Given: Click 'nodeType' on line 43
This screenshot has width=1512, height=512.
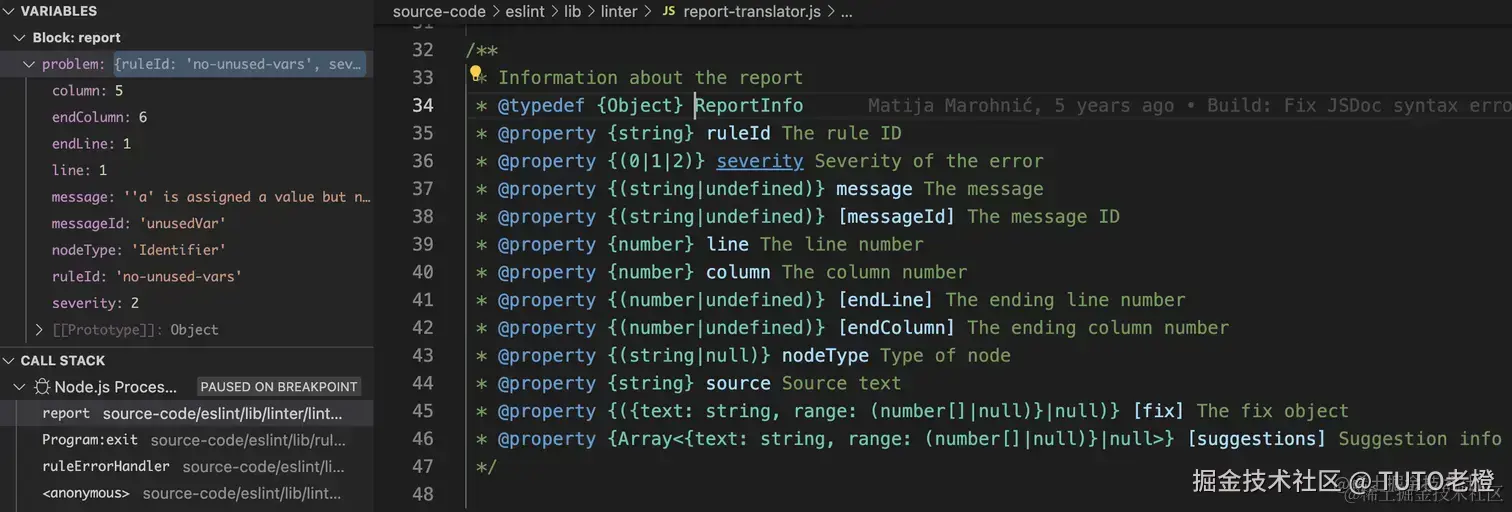Looking at the screenshot, I should [x=825, y=355].
